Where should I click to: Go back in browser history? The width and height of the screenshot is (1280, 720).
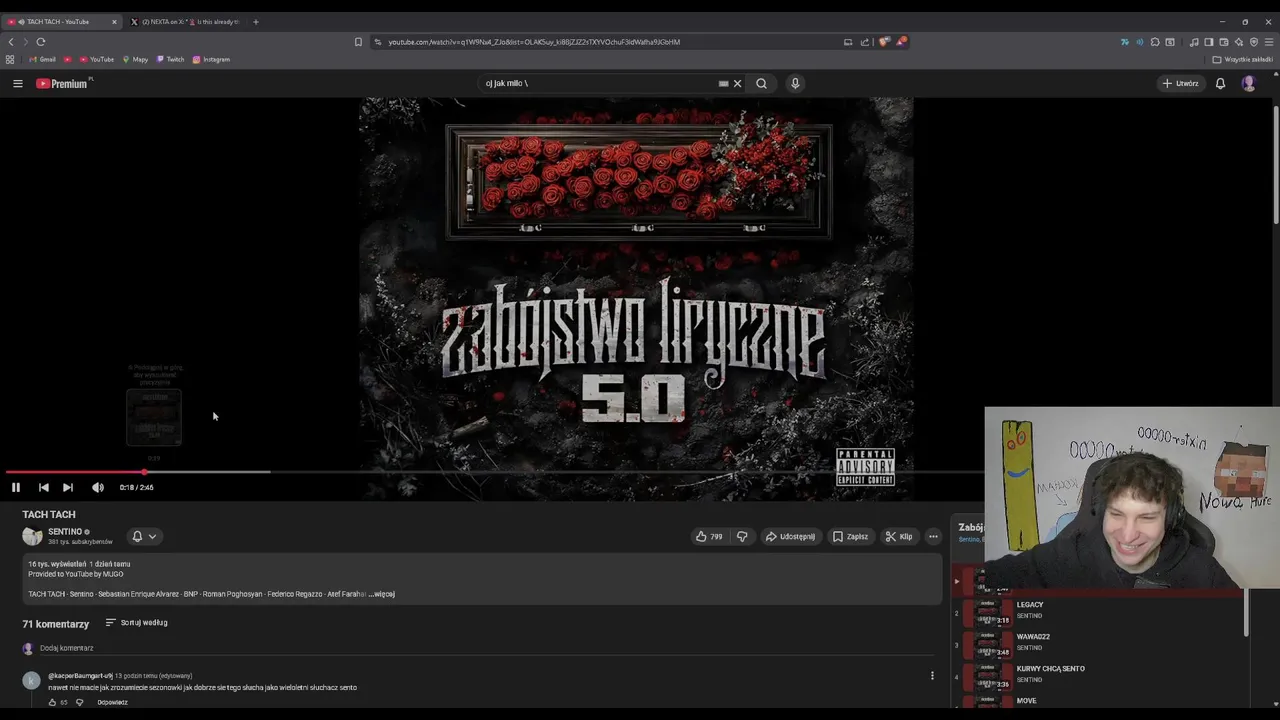[11, 42]
